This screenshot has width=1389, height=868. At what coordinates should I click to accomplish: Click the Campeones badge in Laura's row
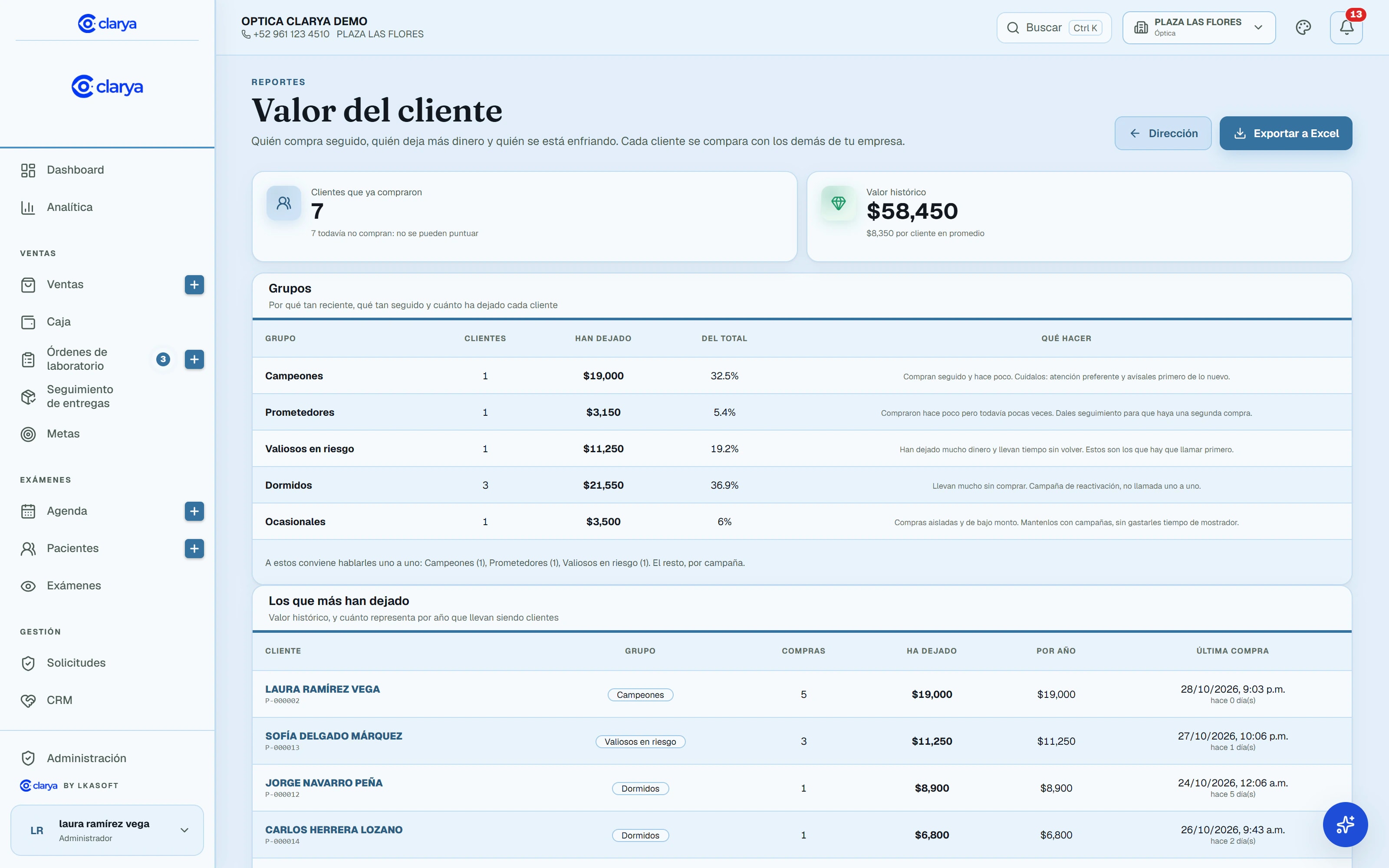(x=640, y=695)
